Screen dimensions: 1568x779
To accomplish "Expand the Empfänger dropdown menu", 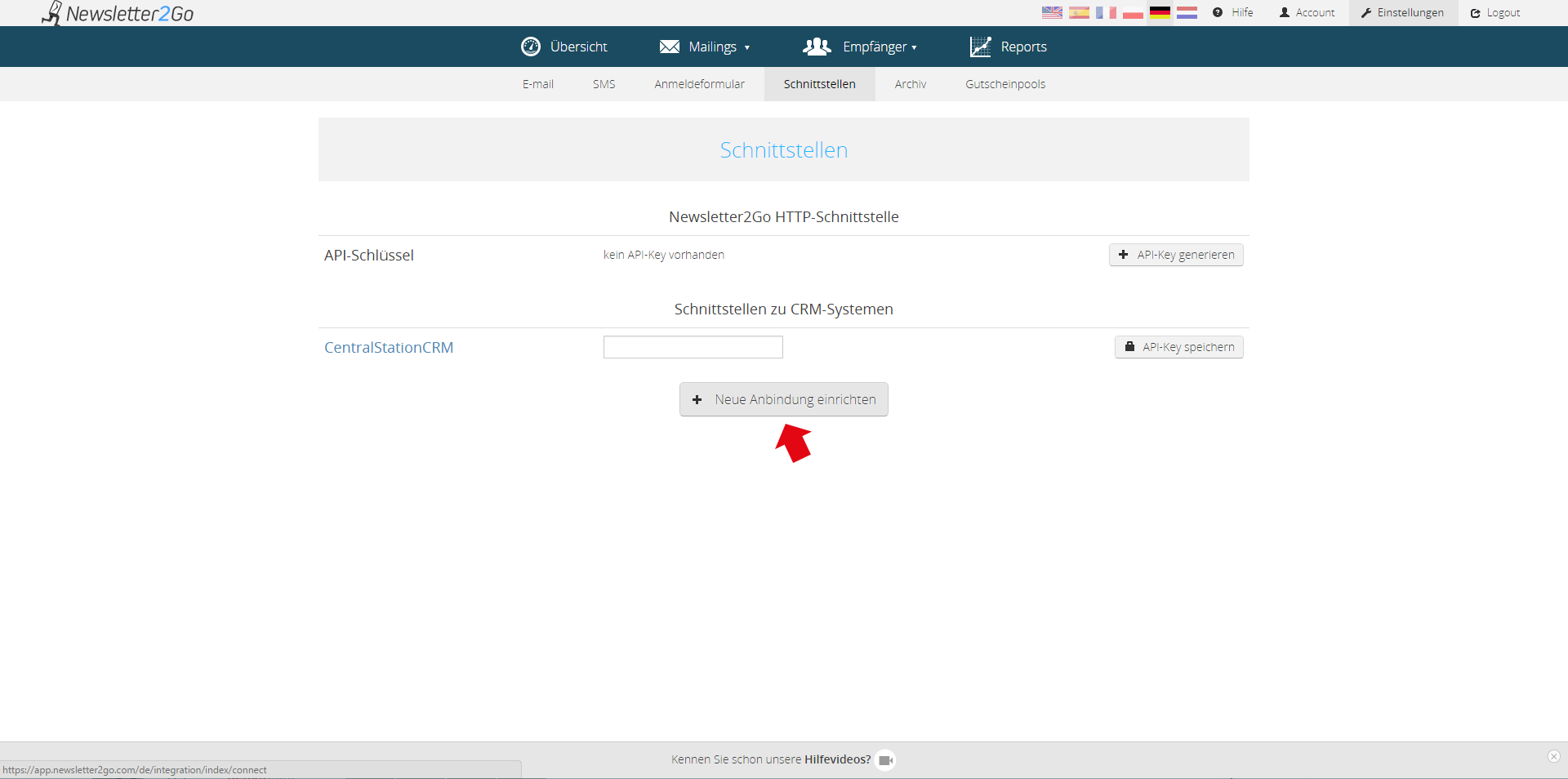I will tap(860, 47).
